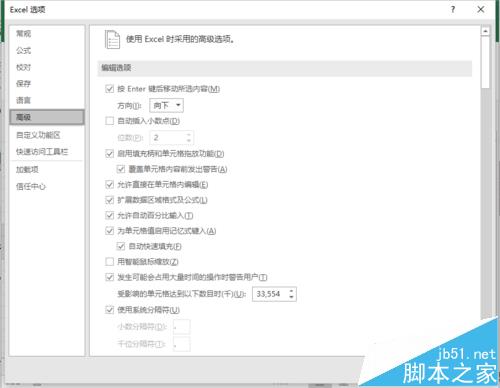Uncheck 使用系统分隔符 checkbox
The image size is (500, 388).
click(109, 310)
